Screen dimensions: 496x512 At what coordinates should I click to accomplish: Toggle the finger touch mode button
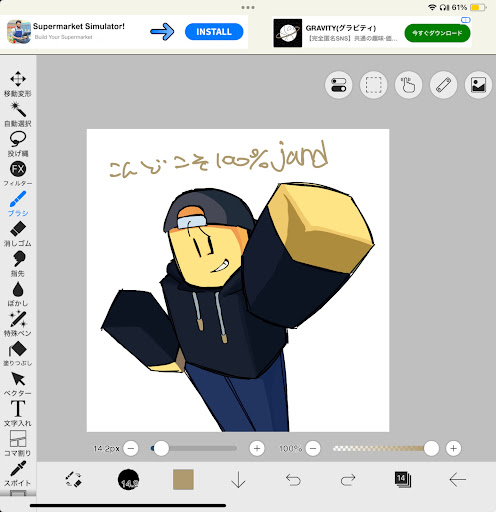pos(408,85)
